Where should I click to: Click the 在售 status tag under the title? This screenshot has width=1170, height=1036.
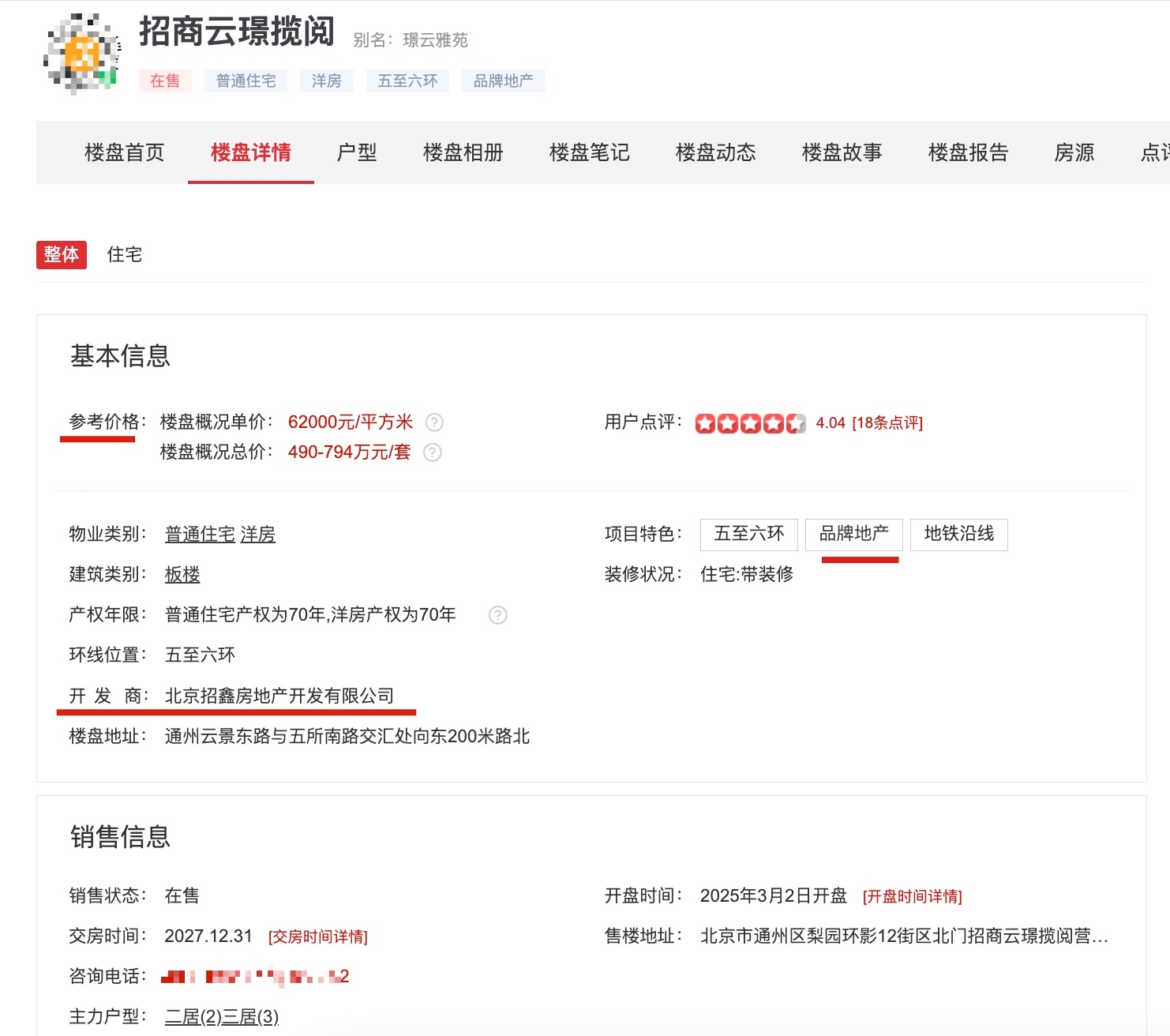point(165,81)
